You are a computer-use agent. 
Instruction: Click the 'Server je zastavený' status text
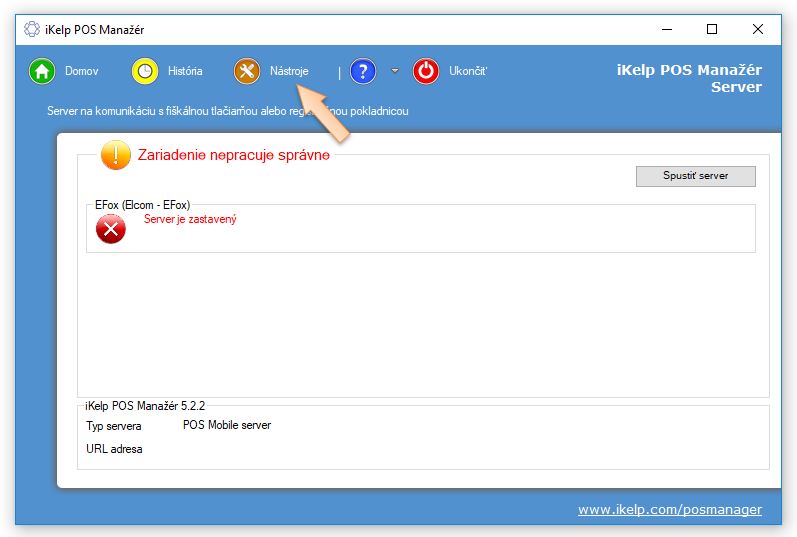point(190,219)
